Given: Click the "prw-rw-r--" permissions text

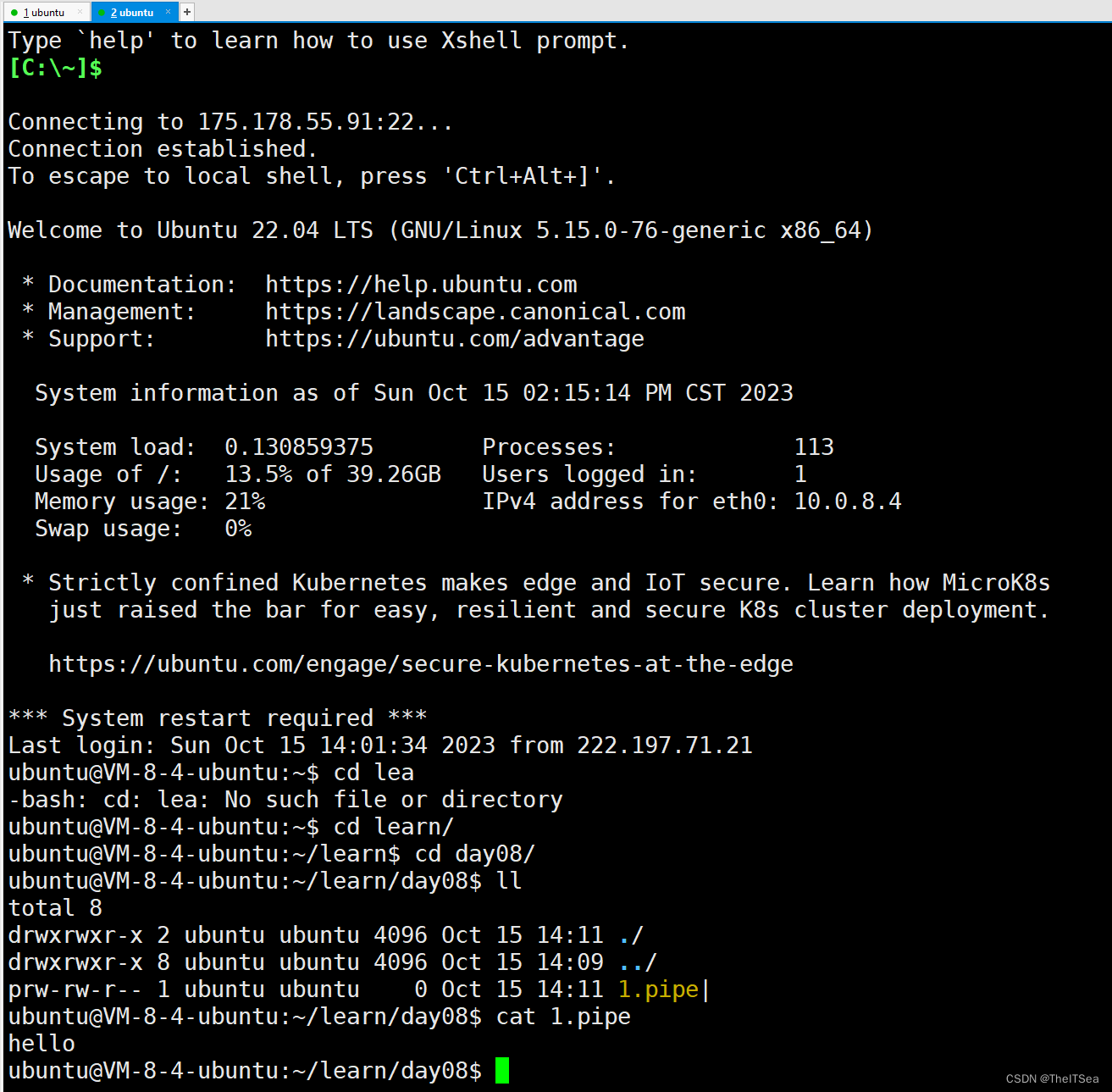Looking at the screenshot, I should click(x=75, y=989).
